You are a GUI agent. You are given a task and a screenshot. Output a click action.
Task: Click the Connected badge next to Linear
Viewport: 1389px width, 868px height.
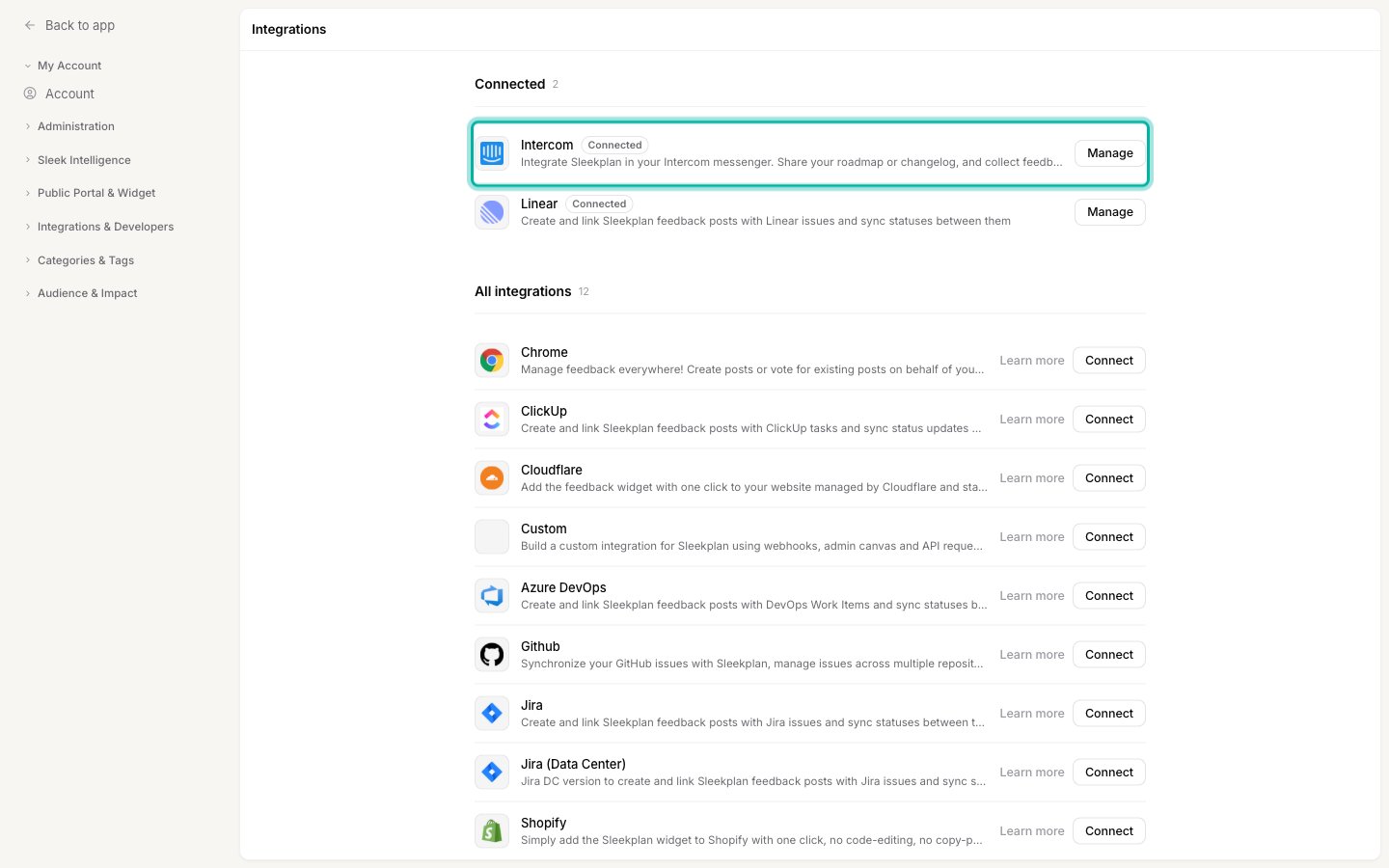(599, 204)
